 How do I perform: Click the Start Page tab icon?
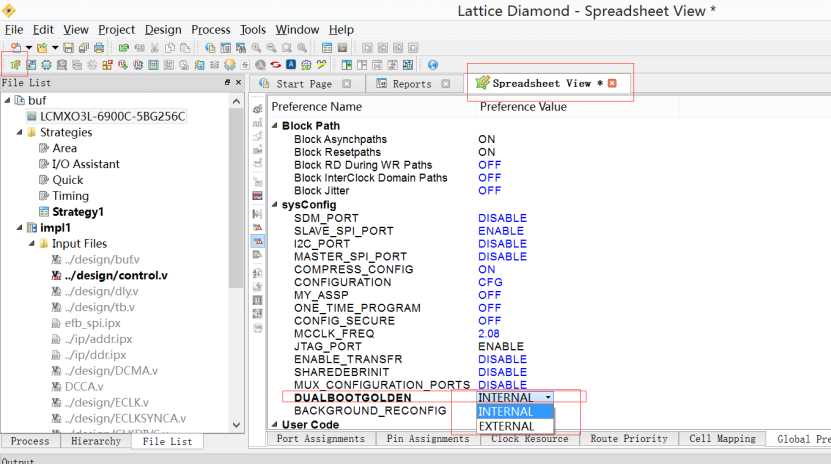[x=264, y=83]
